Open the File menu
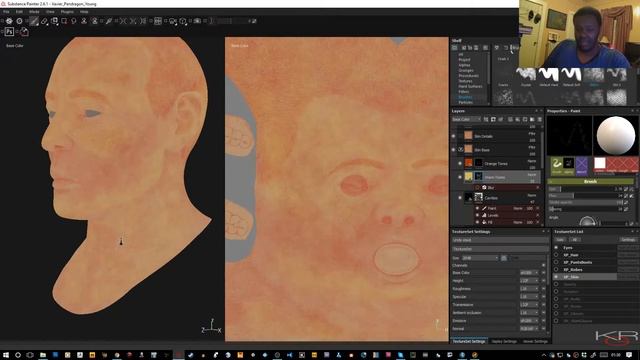 pos(7,12)
